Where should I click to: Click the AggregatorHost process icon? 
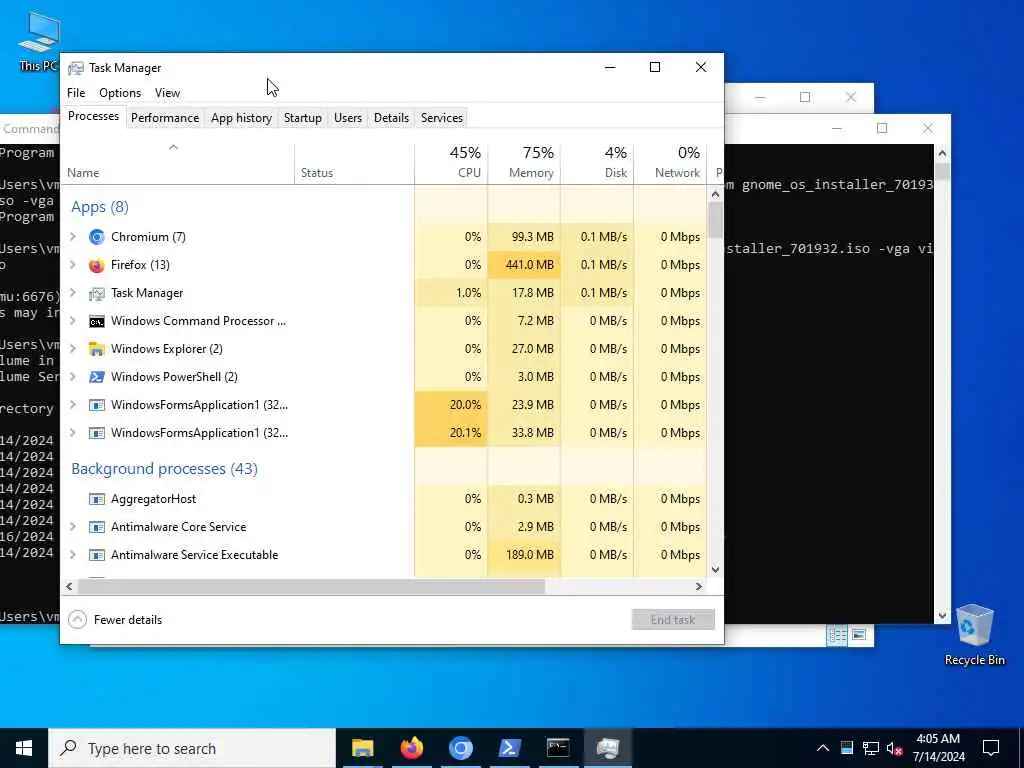[x=97, y=499]
